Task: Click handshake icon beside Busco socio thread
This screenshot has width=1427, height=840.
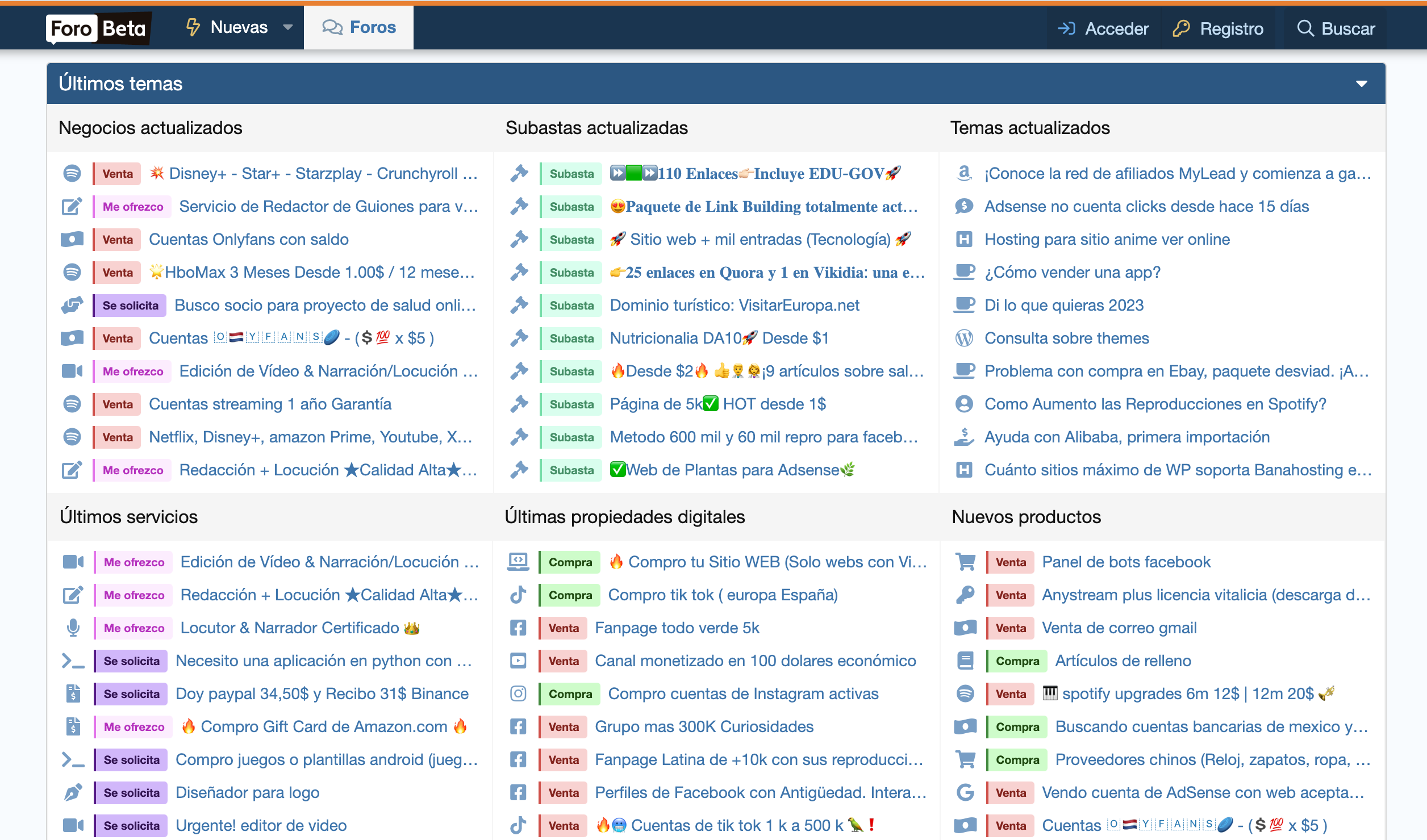Action: 72,305
